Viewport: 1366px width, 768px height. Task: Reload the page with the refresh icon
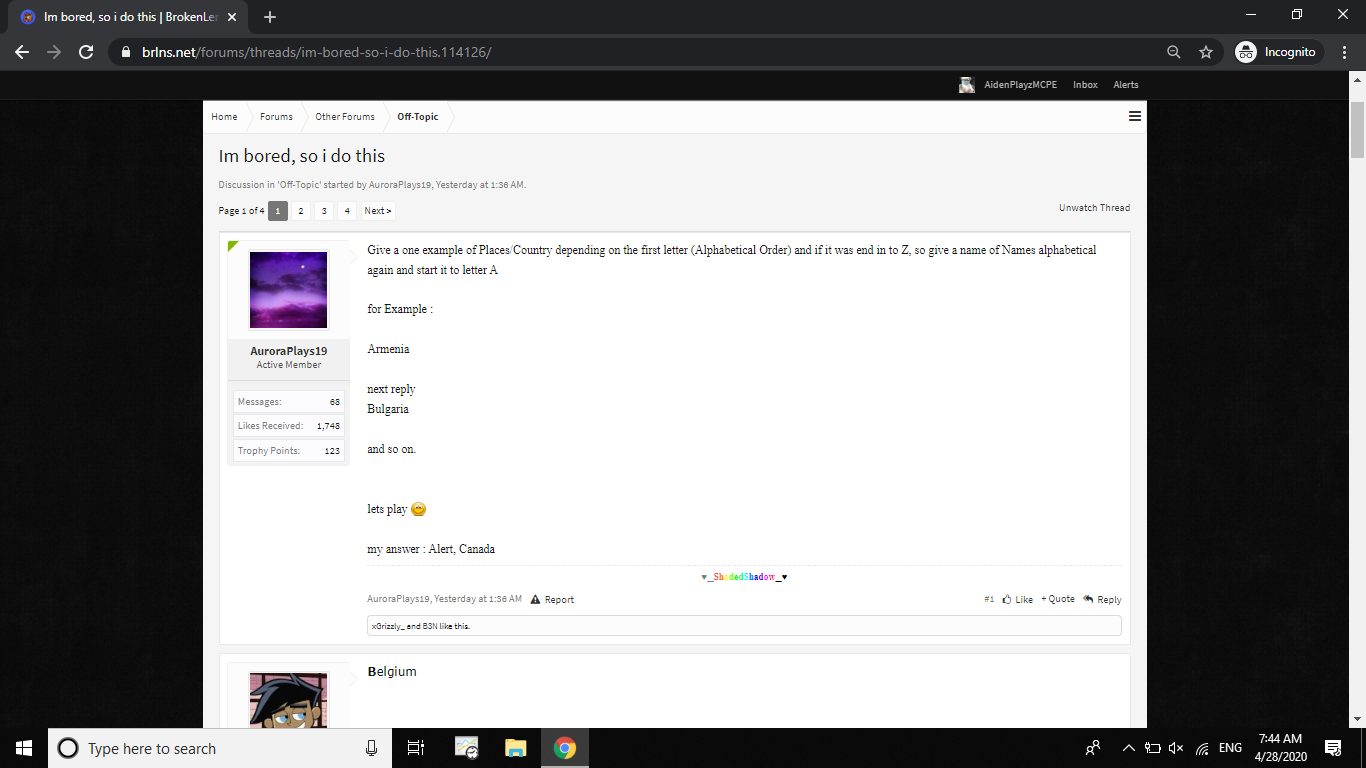(x=86, y=52)
